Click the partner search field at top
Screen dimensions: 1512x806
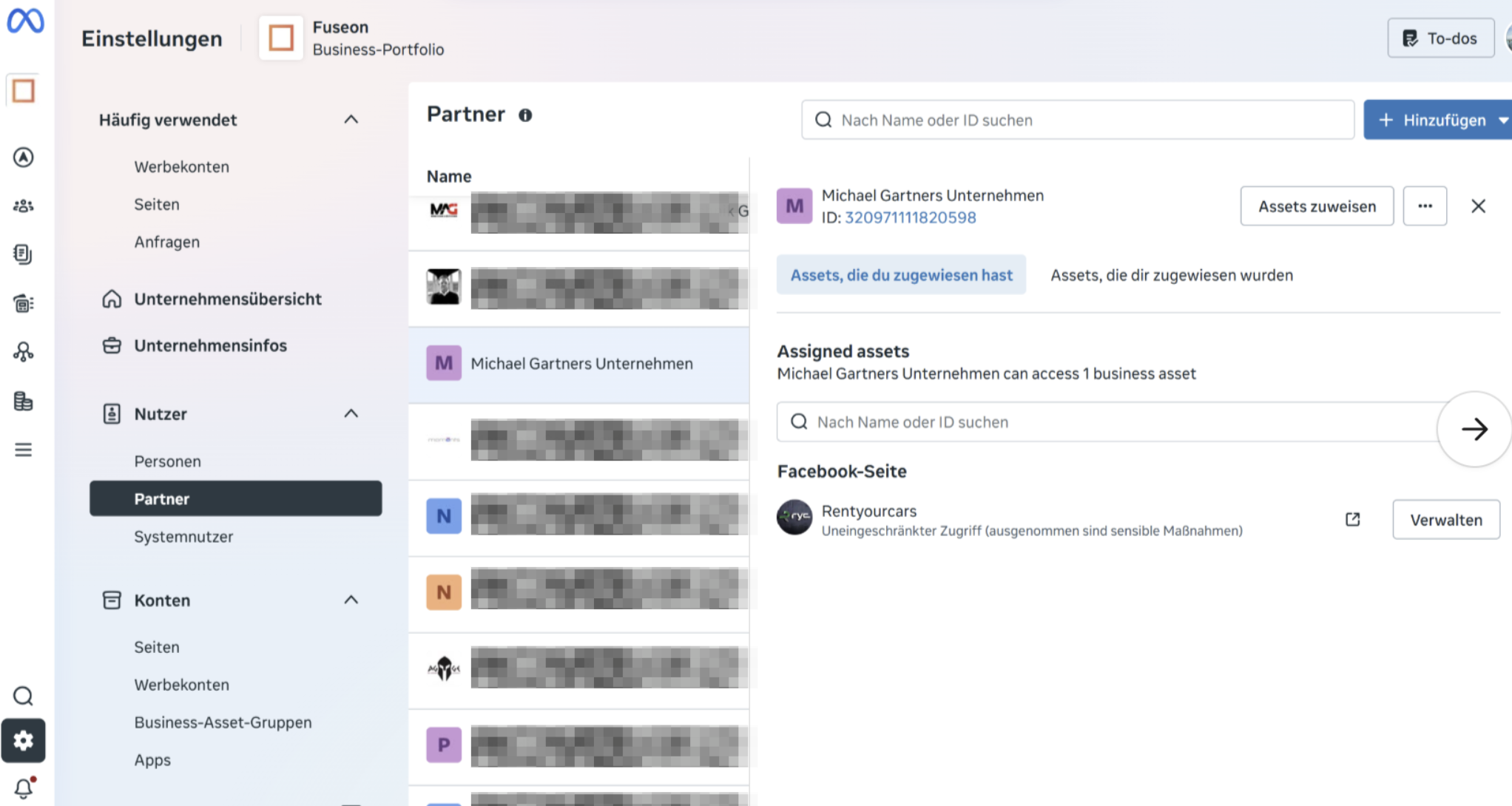(1078, 120)
